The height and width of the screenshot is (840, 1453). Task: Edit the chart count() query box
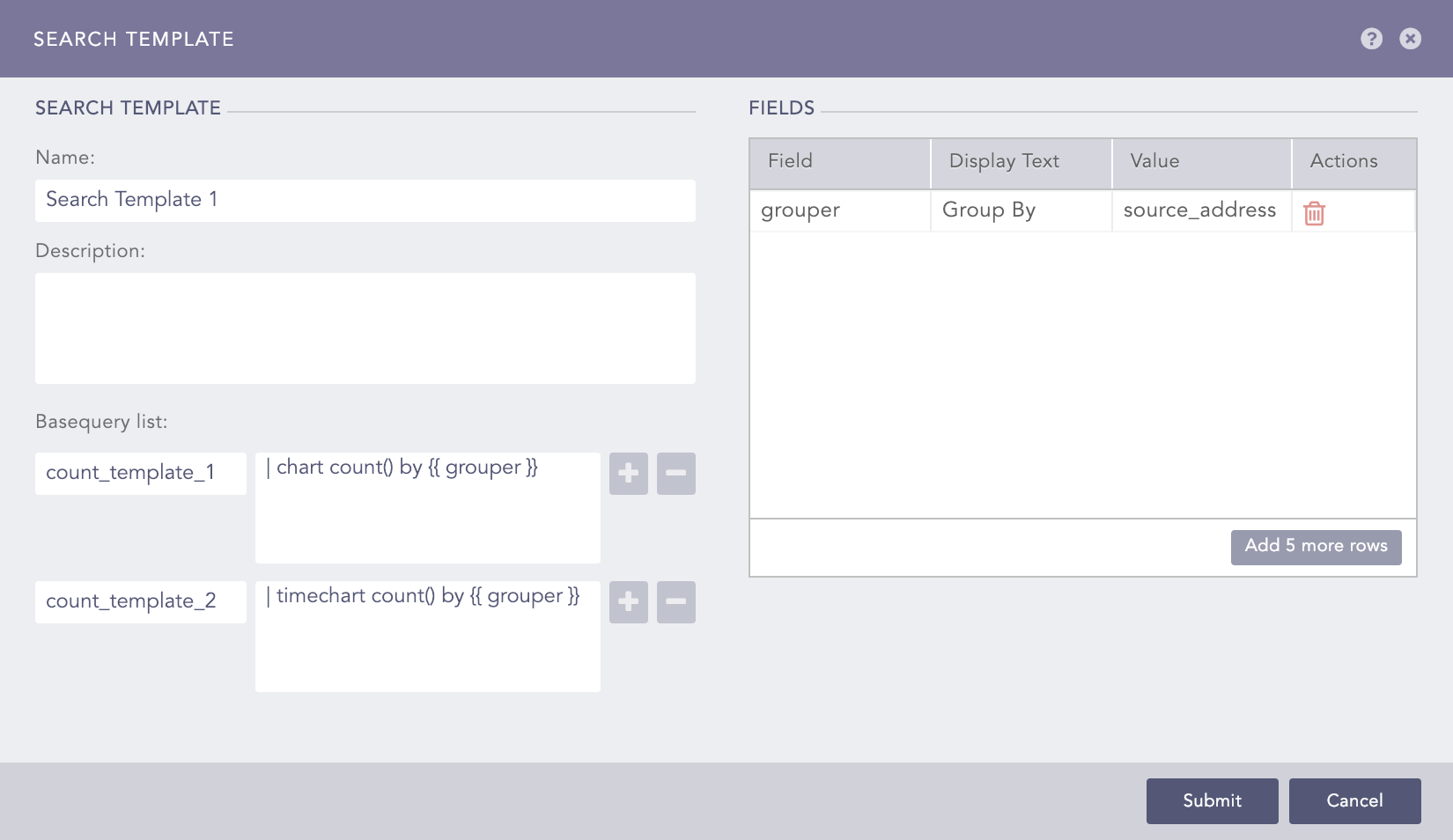(427, 507)
